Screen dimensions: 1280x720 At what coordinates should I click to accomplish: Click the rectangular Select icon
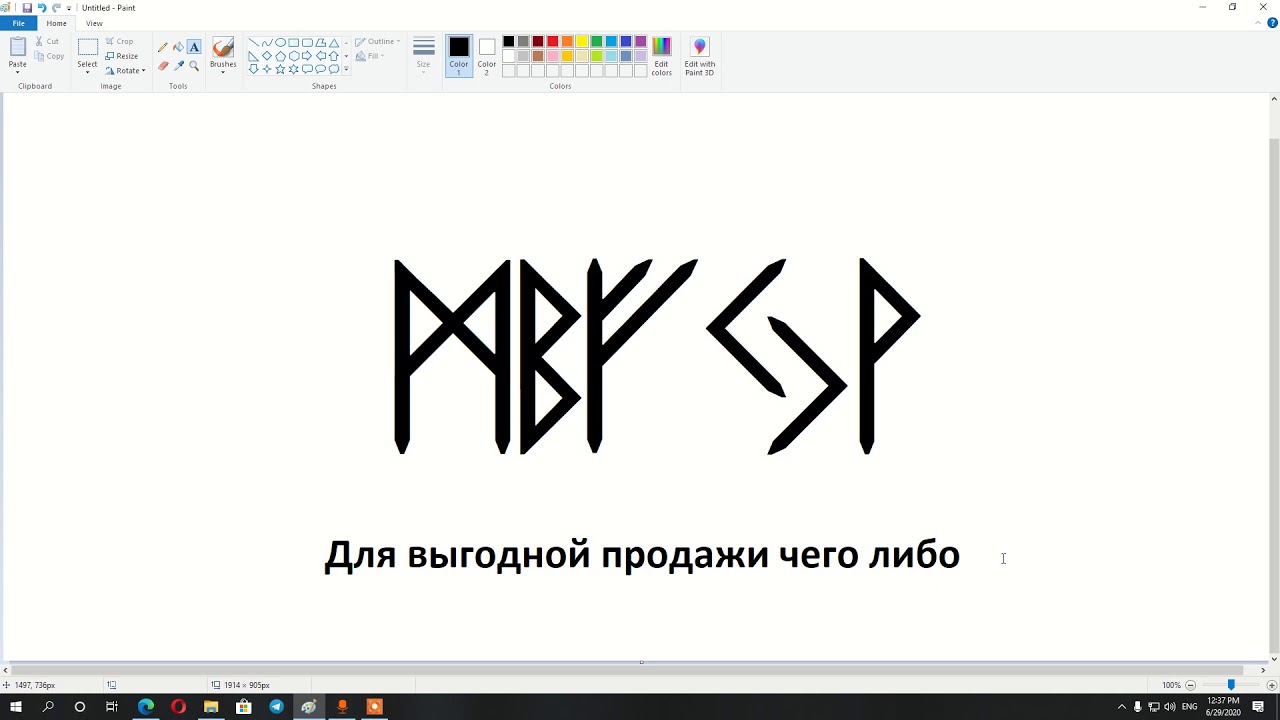(88, 48)
